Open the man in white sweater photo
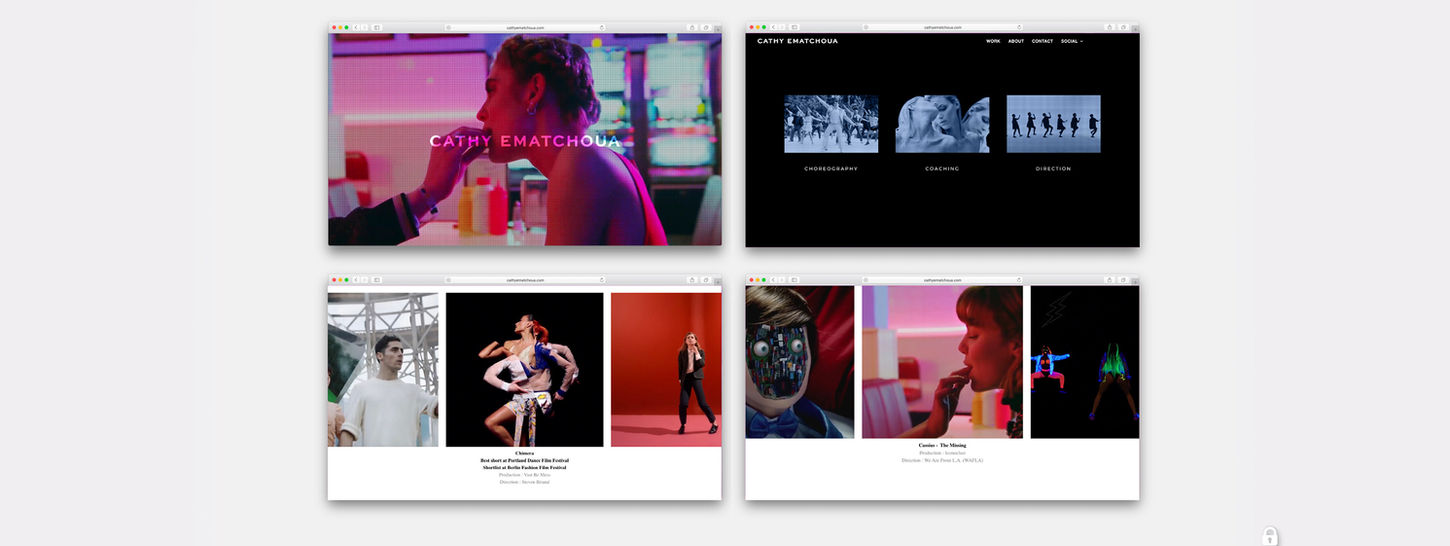 pos(383,369)
